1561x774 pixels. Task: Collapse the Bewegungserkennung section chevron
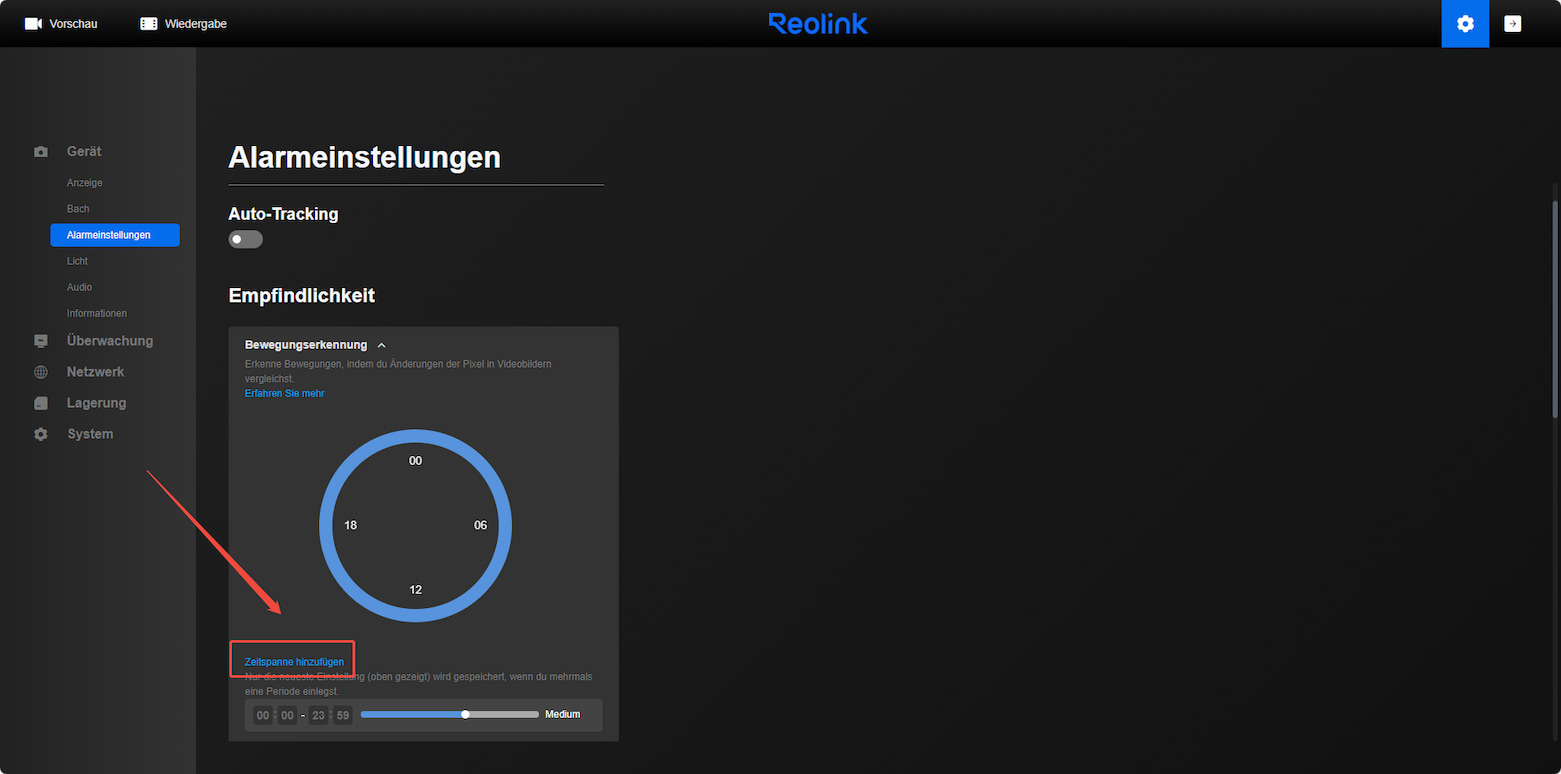click(x=382, y=345)
